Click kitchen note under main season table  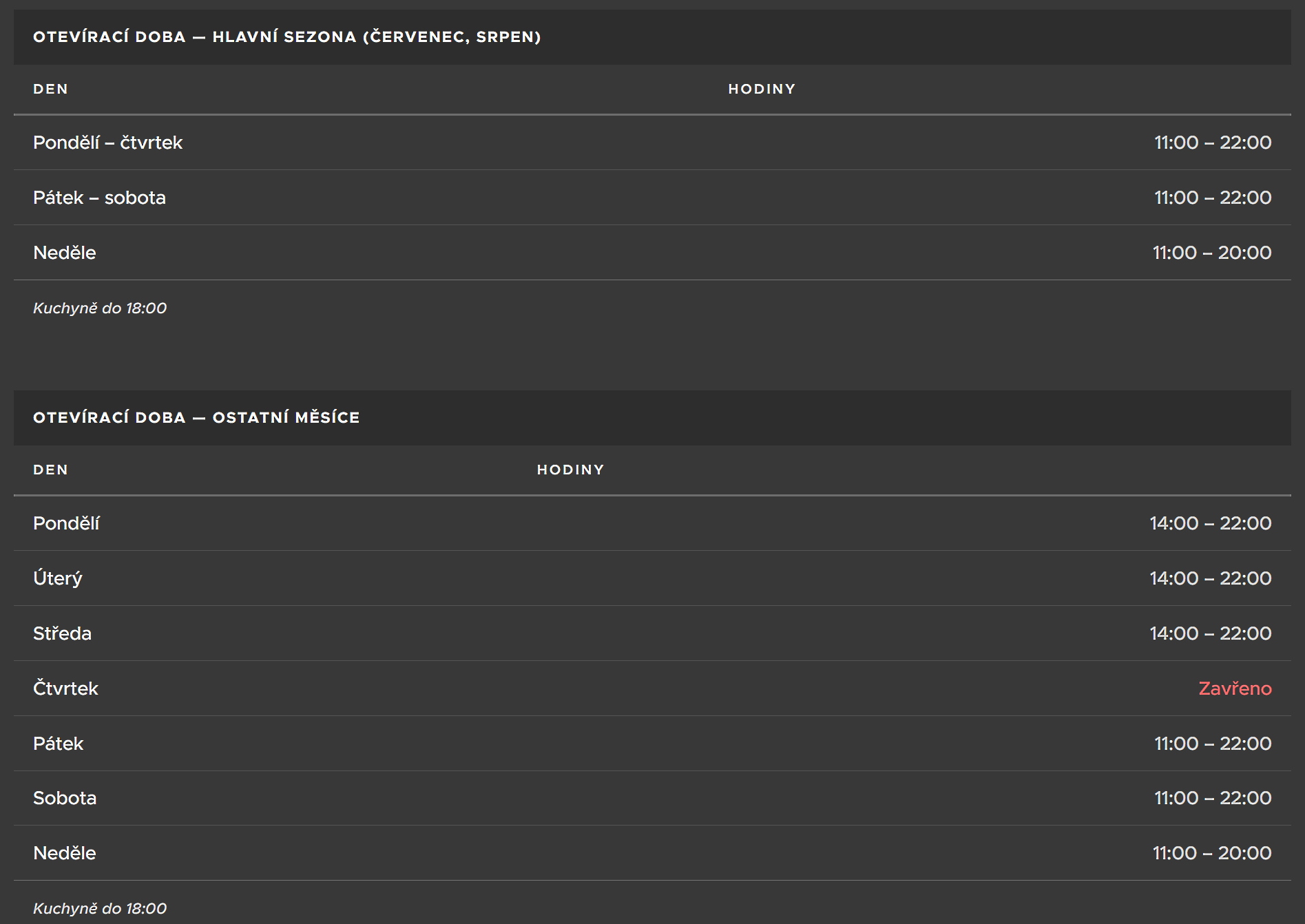point(100,308)
